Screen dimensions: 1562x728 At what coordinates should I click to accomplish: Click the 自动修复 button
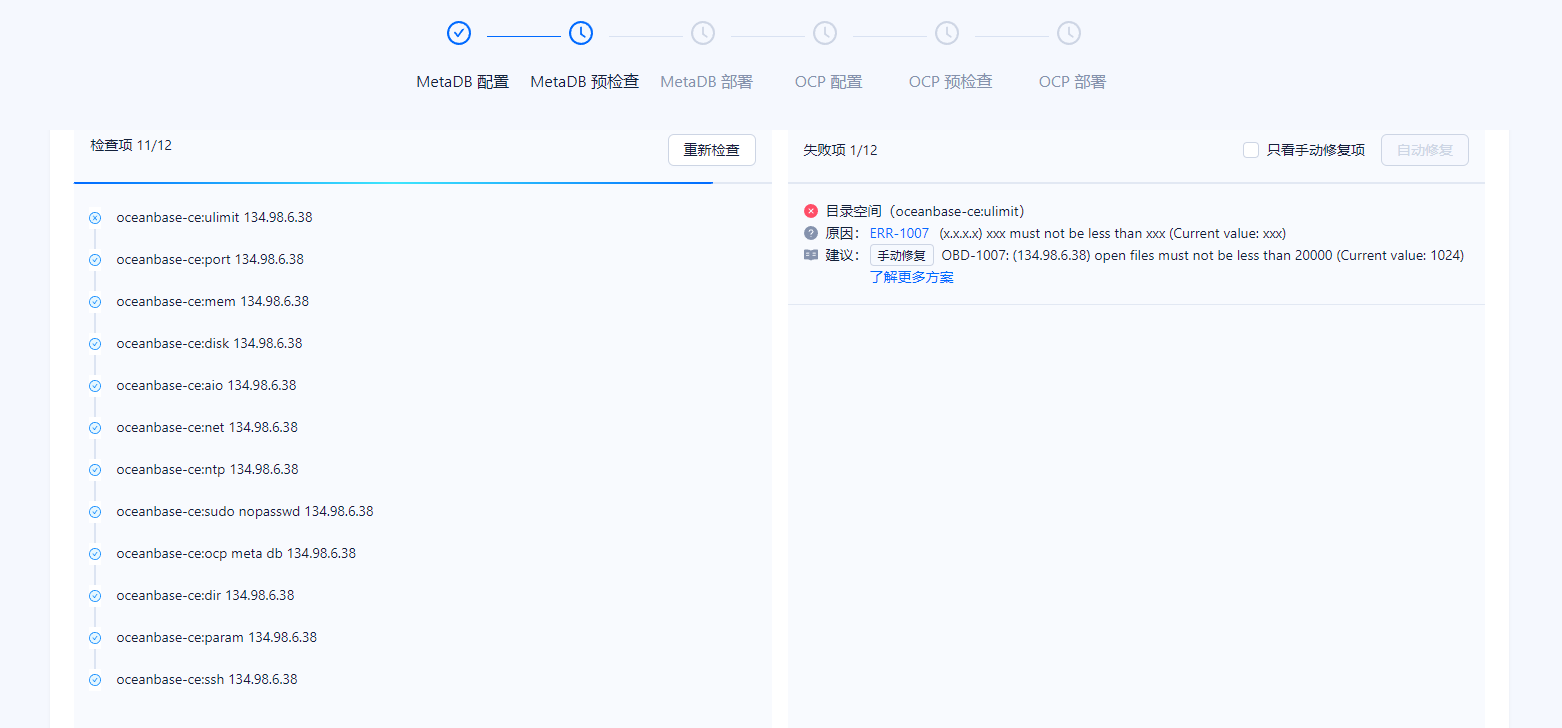1425,150
